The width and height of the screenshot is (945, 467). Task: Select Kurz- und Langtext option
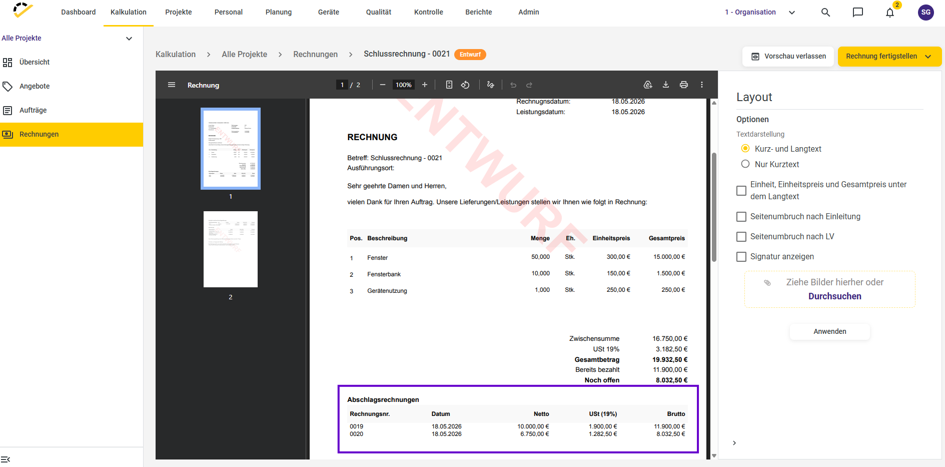pyautogui.click(x=745, y=148)
